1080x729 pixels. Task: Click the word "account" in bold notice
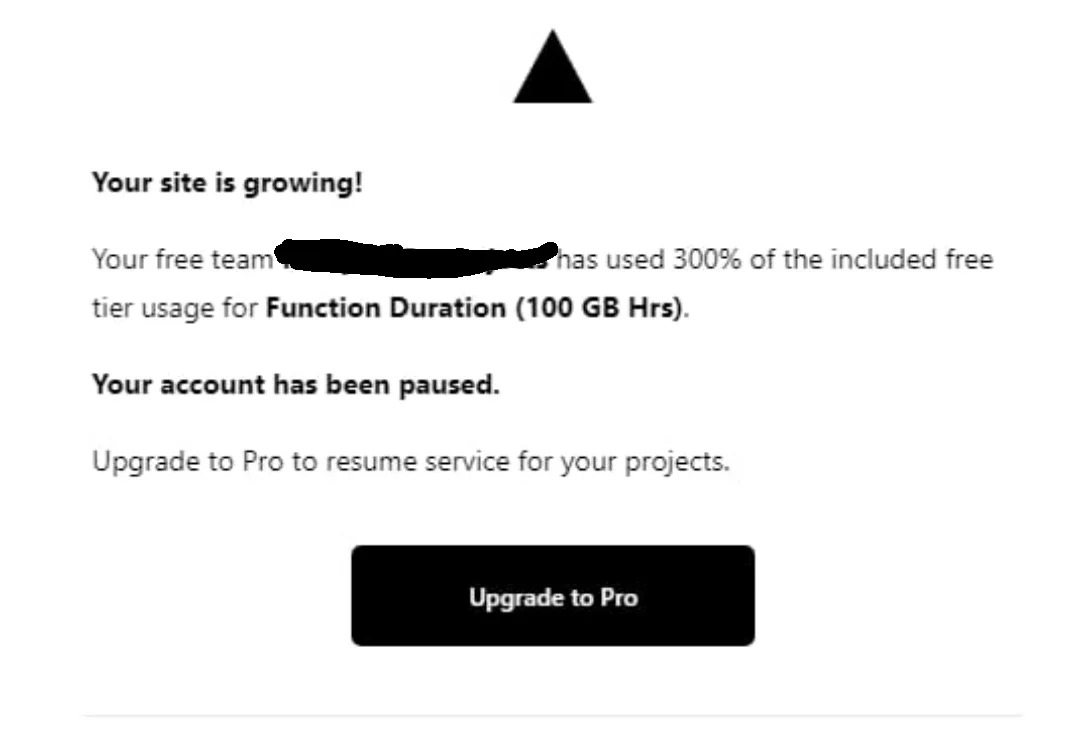click(209, 385)
